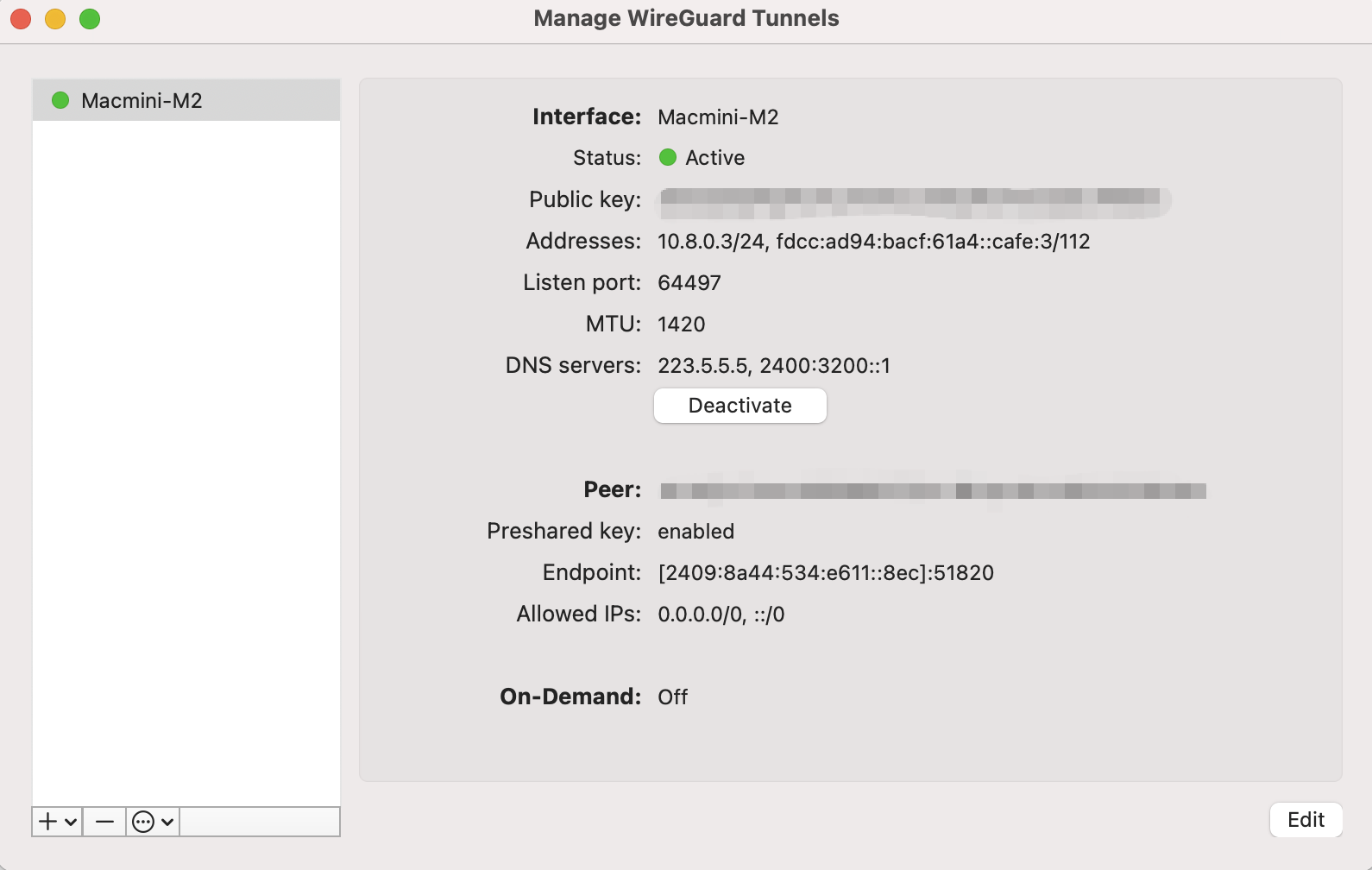Click the Listen port value 64497

pos(689,283)
